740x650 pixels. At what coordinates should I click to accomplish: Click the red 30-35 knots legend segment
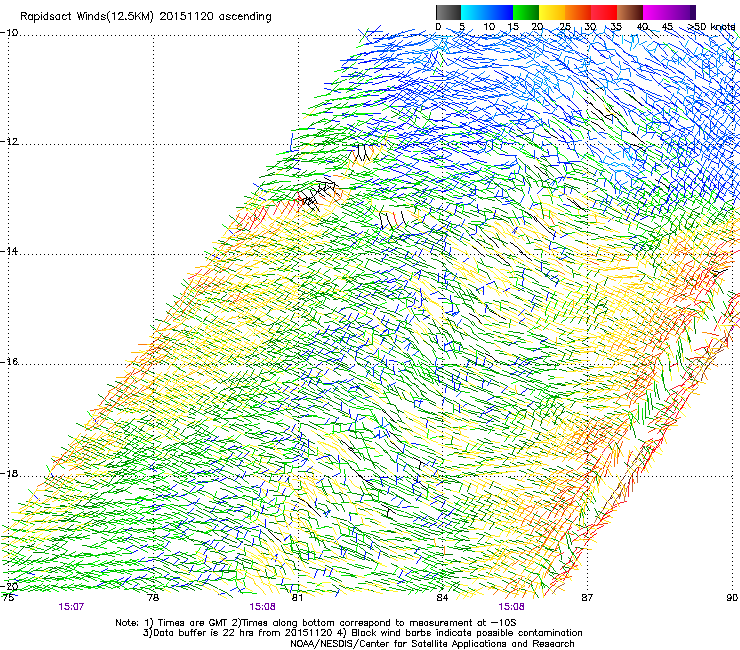604,12
